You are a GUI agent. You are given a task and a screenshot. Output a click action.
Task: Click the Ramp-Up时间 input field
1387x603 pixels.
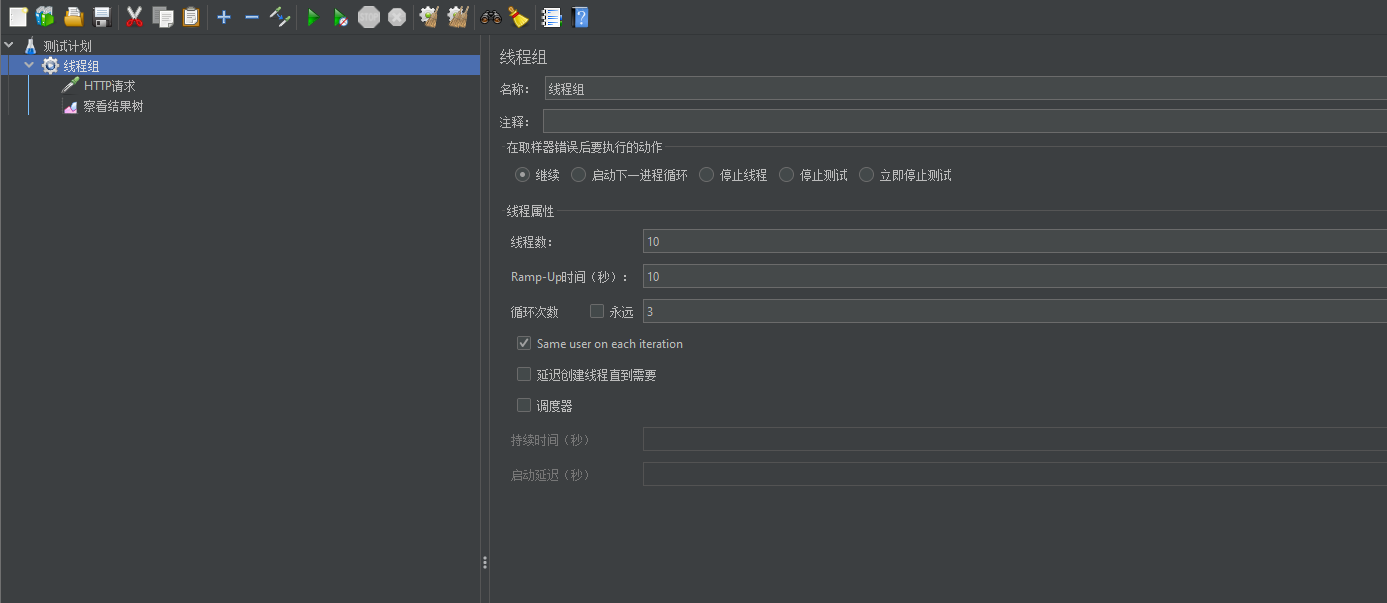coord(1015,276)
